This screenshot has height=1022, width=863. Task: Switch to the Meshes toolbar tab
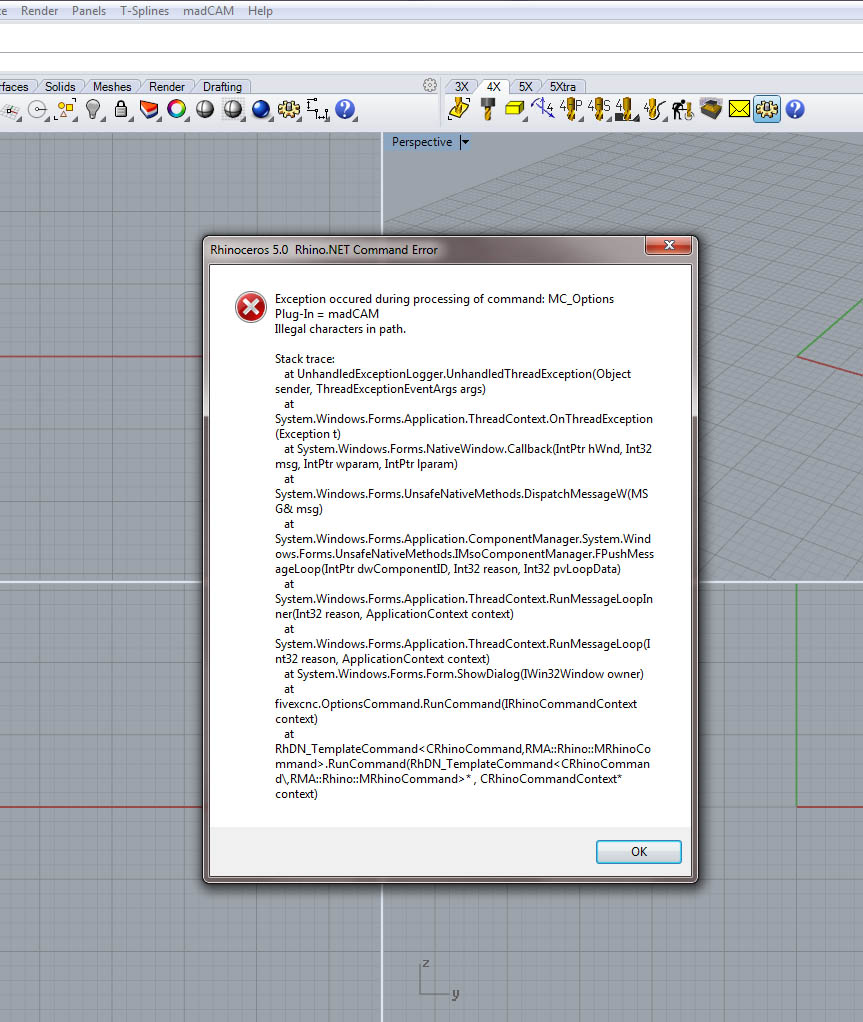[111, 87]
